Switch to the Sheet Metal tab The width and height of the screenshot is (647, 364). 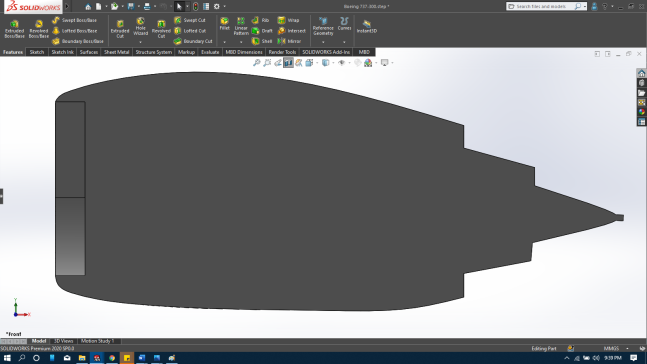116,52
